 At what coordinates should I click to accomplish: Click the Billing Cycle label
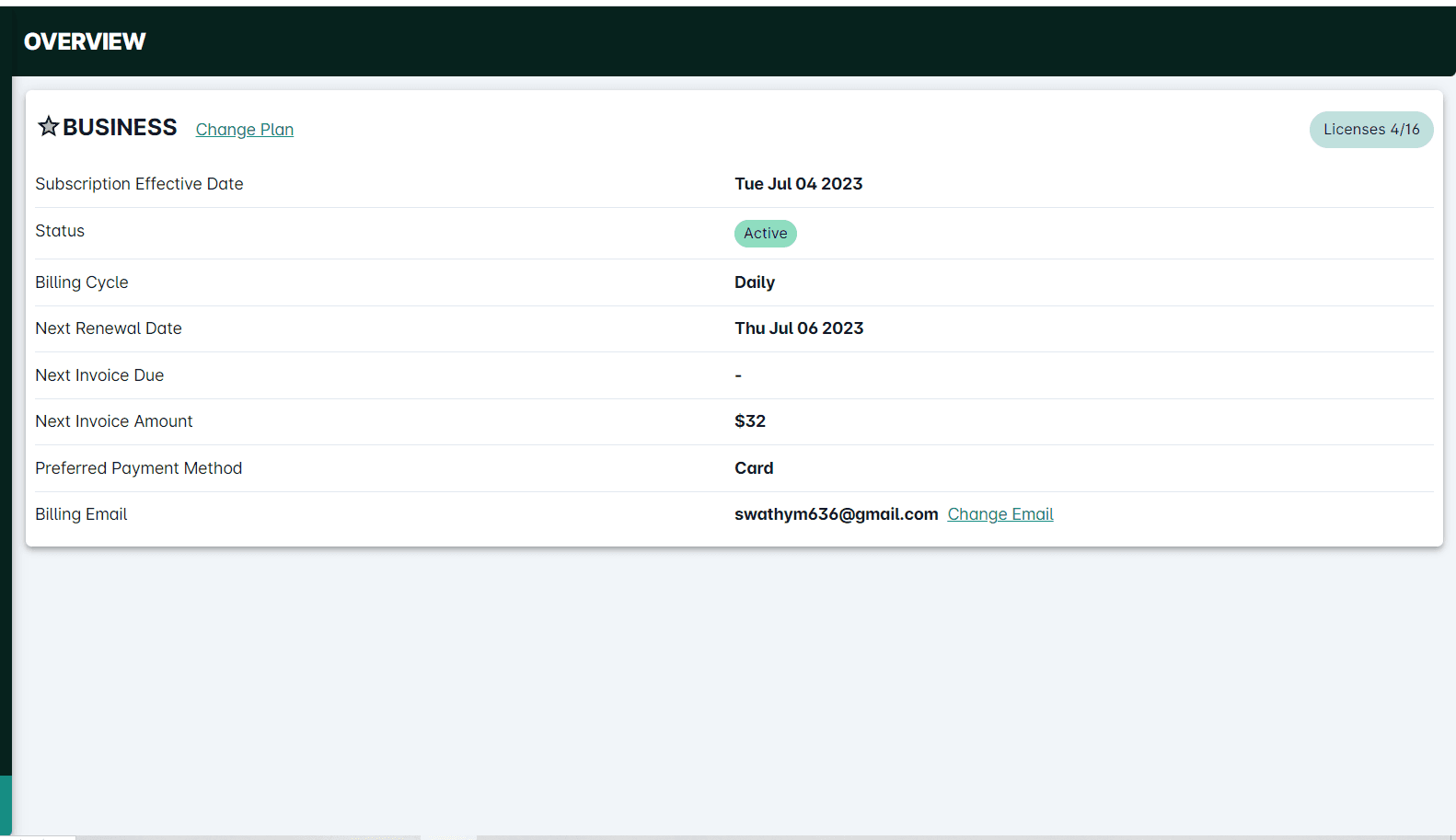pos(82,282)
